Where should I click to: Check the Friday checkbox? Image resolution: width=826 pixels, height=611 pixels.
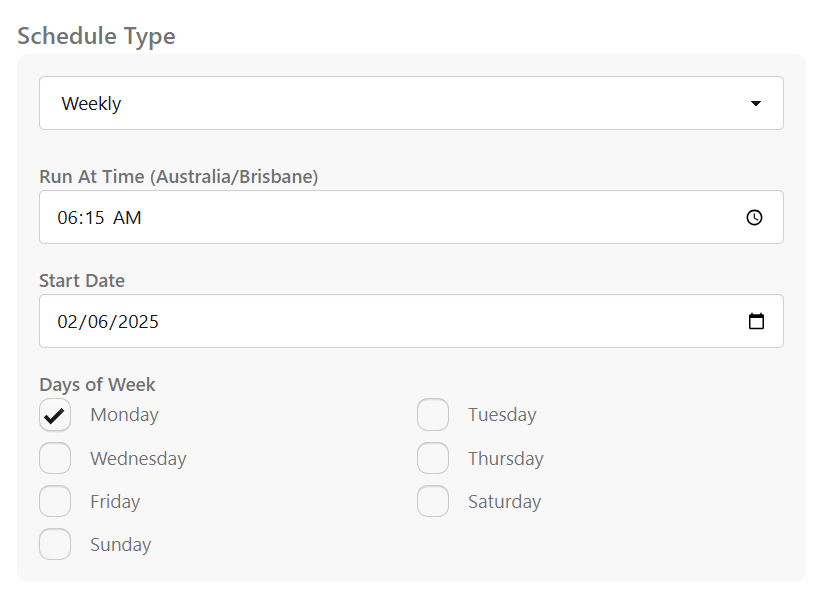pyautogui.click(x=54, y=501)
